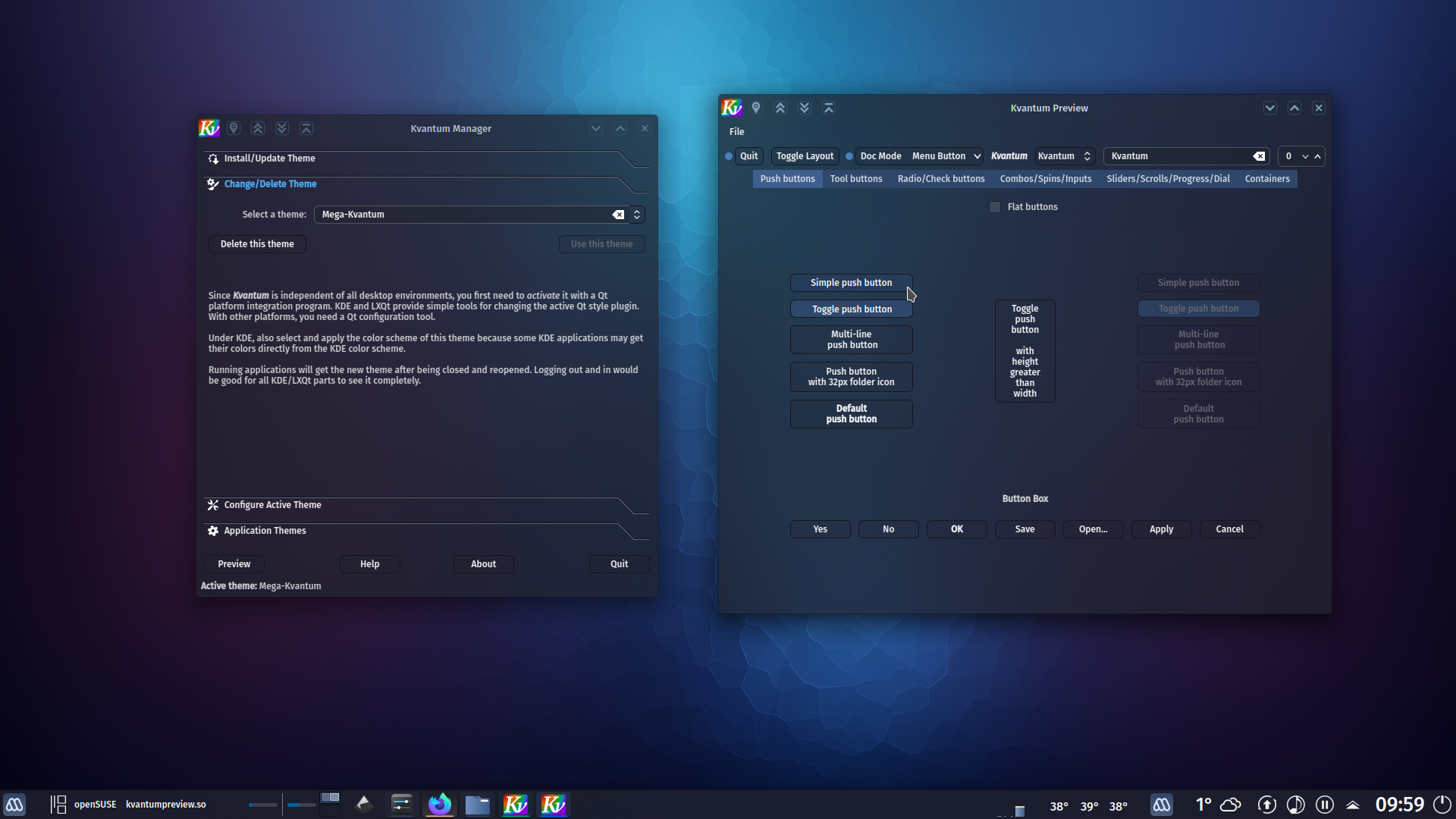Collapse the Change/Delete Theme section
This screenshot has height=819, width=1456.
tap(426, 184)
